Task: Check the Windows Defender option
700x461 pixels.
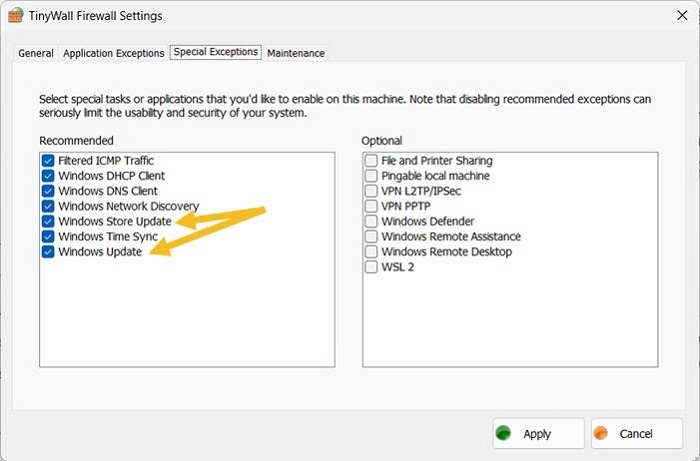Action: 371,221
